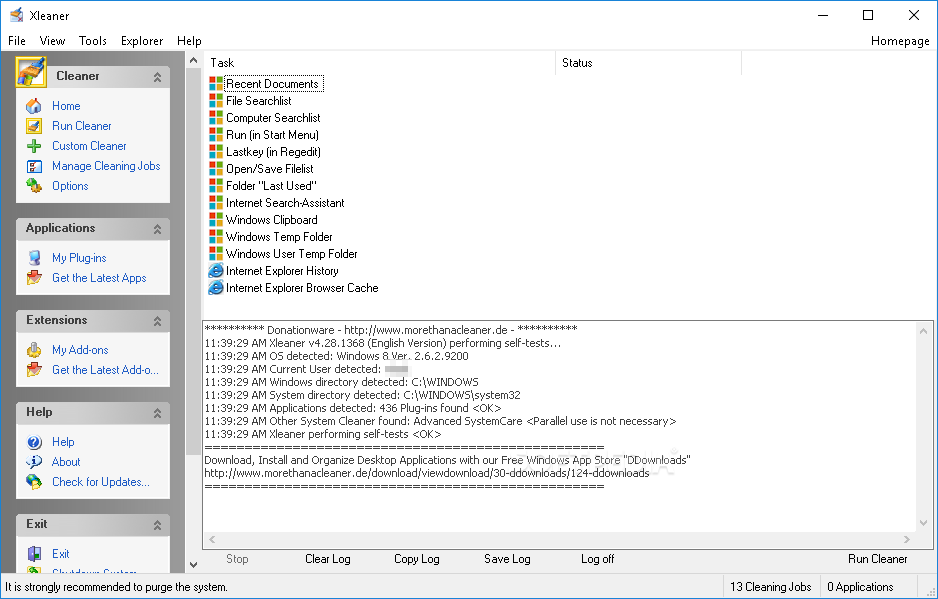Click Run Cleaner button at bottom right
The height and width of the screenshot is (599, 938).
tap(878, 559)
